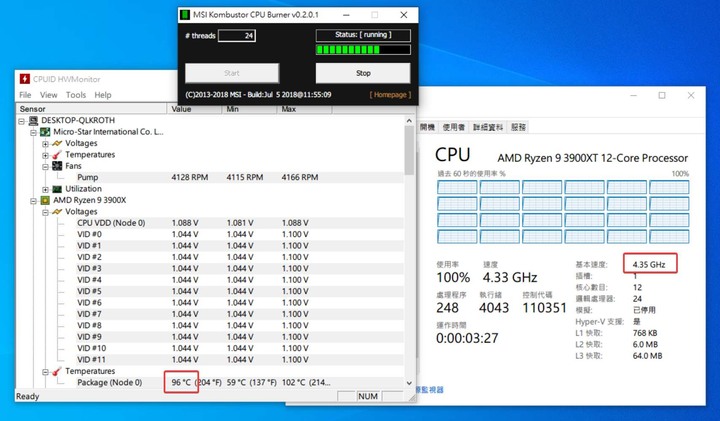Click the Stop button in CPU Burner
Viewport: 720px width, 421px height.
tap(363, 73)
